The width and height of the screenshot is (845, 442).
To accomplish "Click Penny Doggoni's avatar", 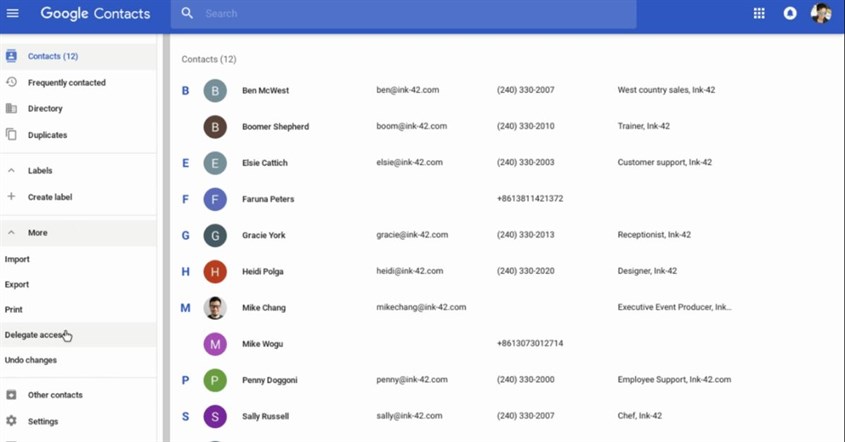I will tap(215, 380).
